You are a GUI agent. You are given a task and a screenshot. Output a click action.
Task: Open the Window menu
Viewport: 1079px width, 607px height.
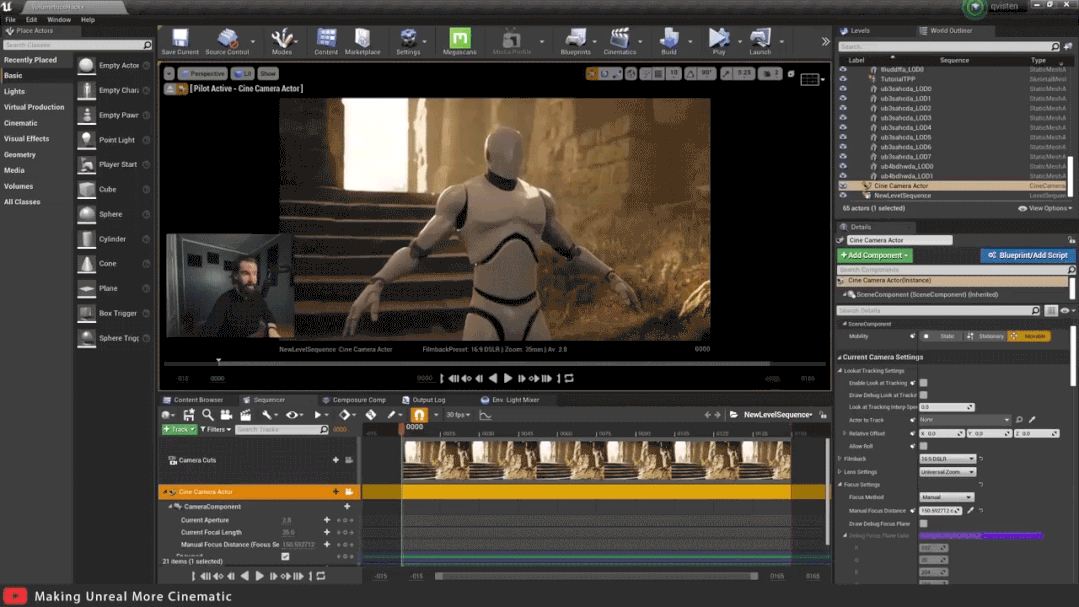click(58, 20)
